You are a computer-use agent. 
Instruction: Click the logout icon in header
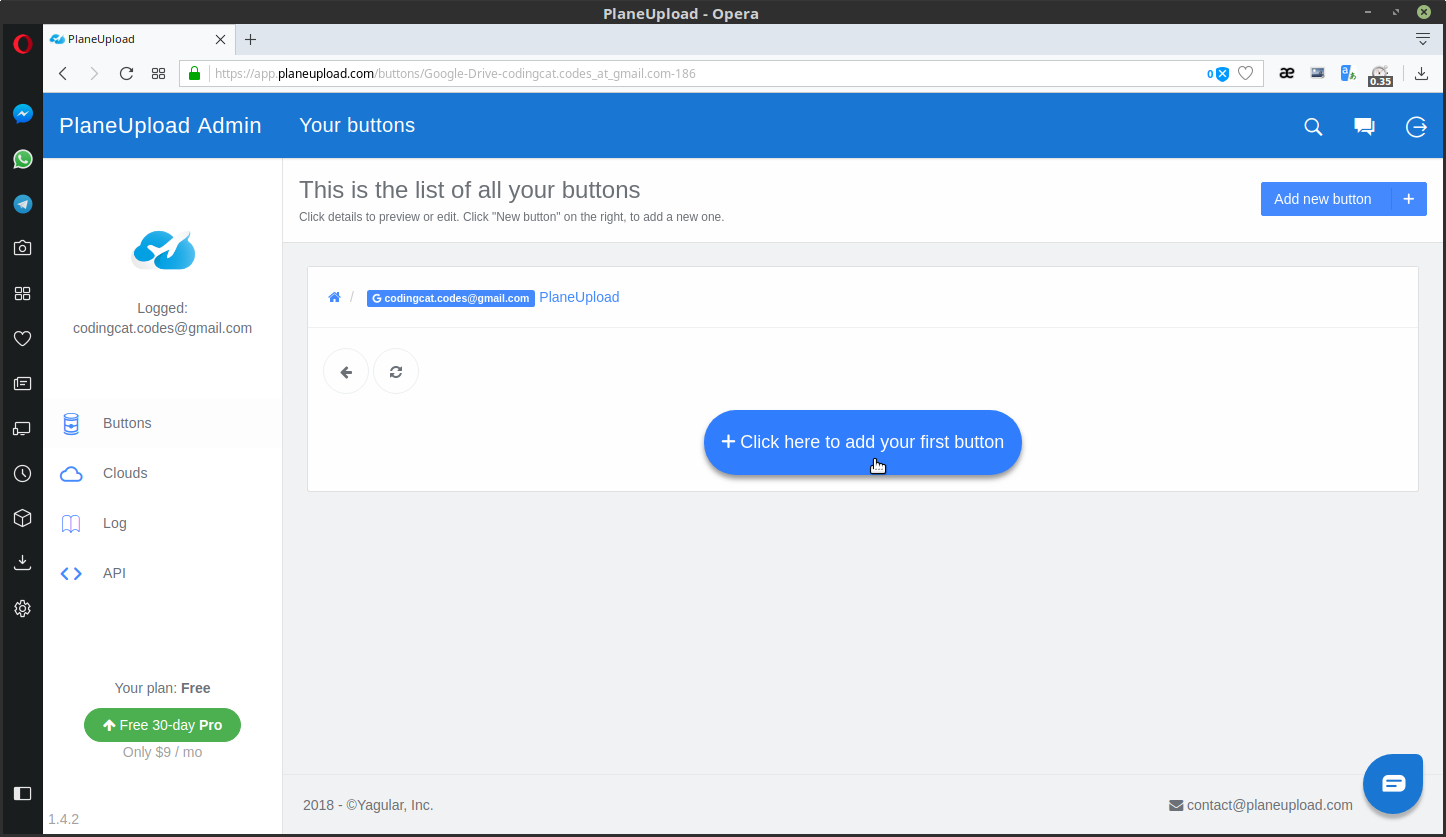pyautogui.click(x=1416, y=126)
